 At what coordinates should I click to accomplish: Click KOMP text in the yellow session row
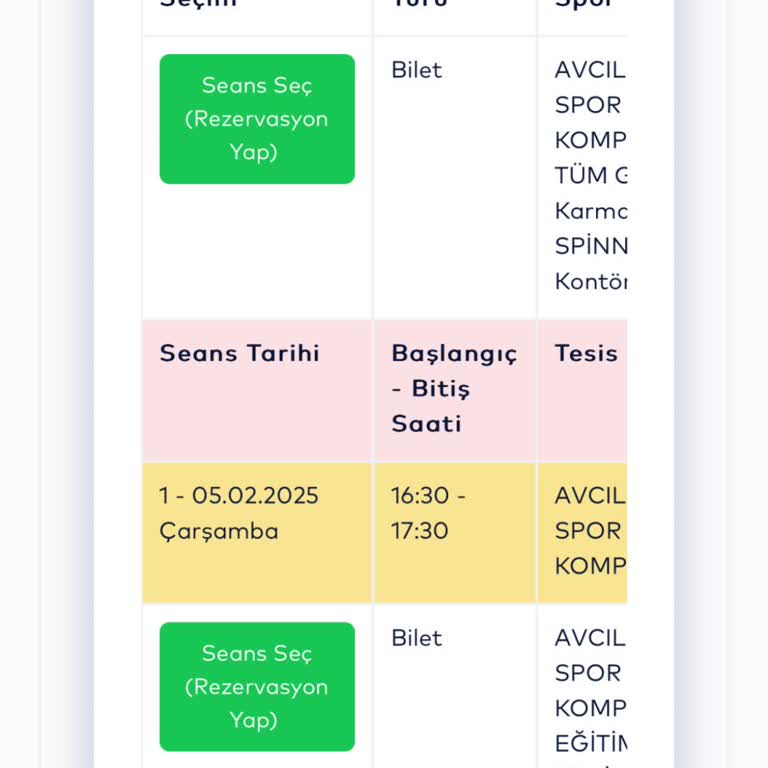(590, 566)
